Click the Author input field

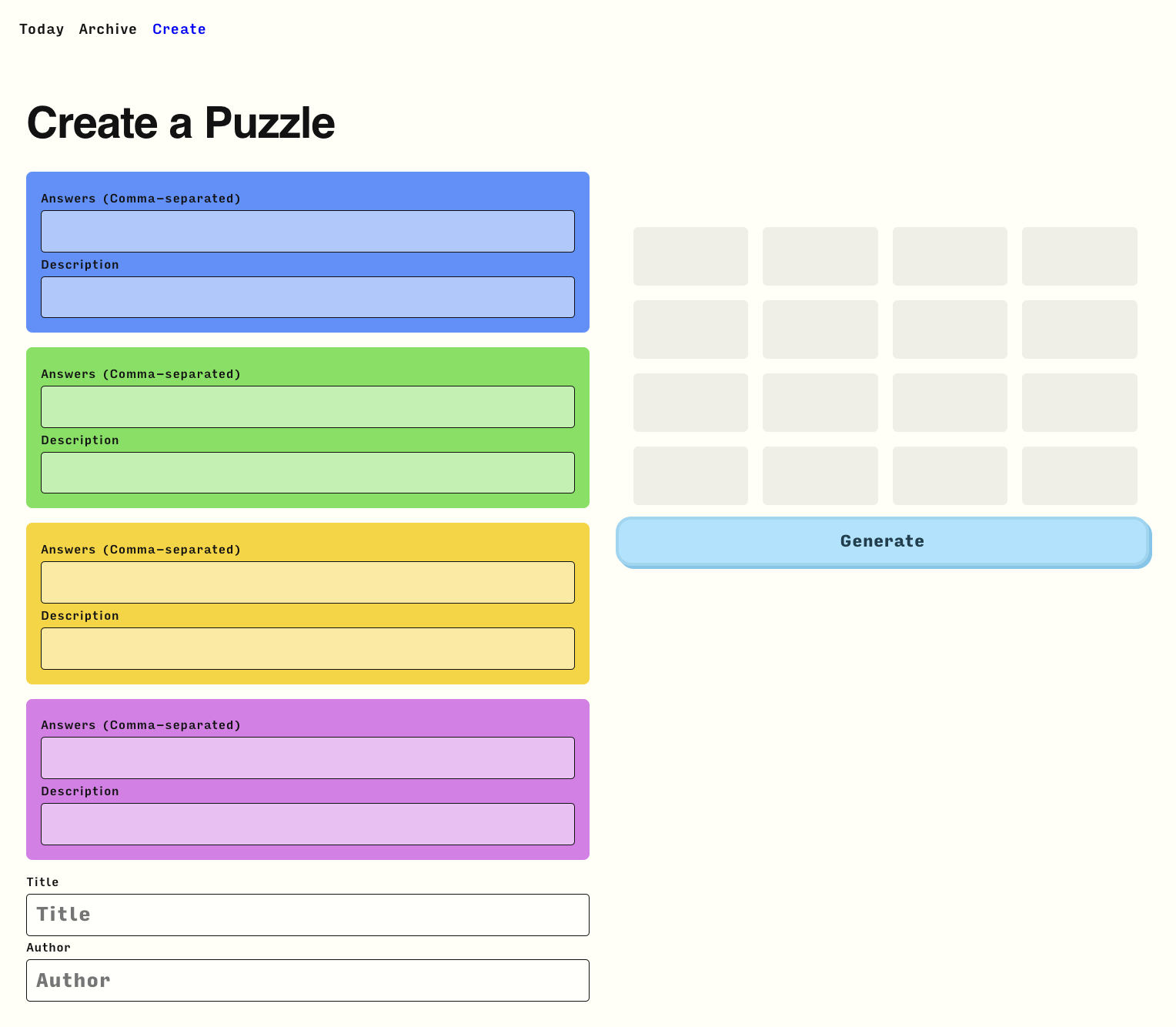pos(307,980)
